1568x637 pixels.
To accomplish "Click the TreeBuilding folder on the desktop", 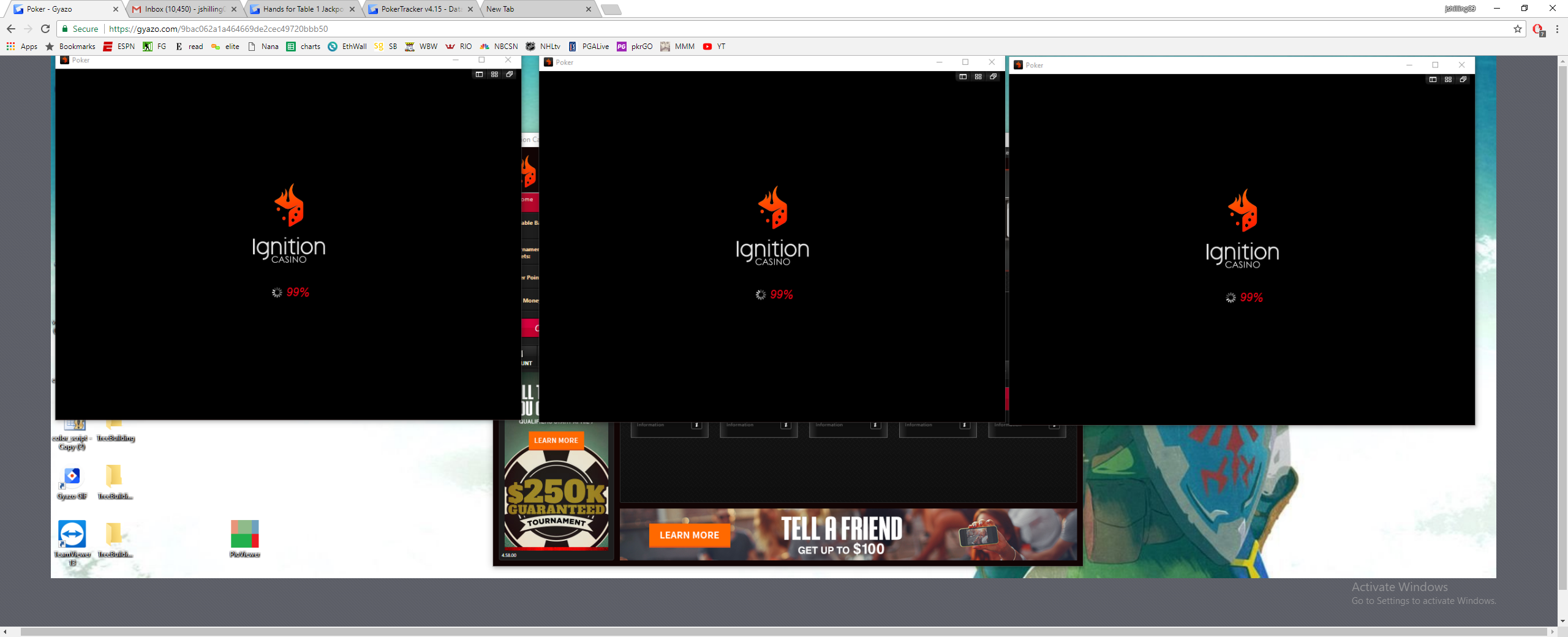I will pos(115,431).
